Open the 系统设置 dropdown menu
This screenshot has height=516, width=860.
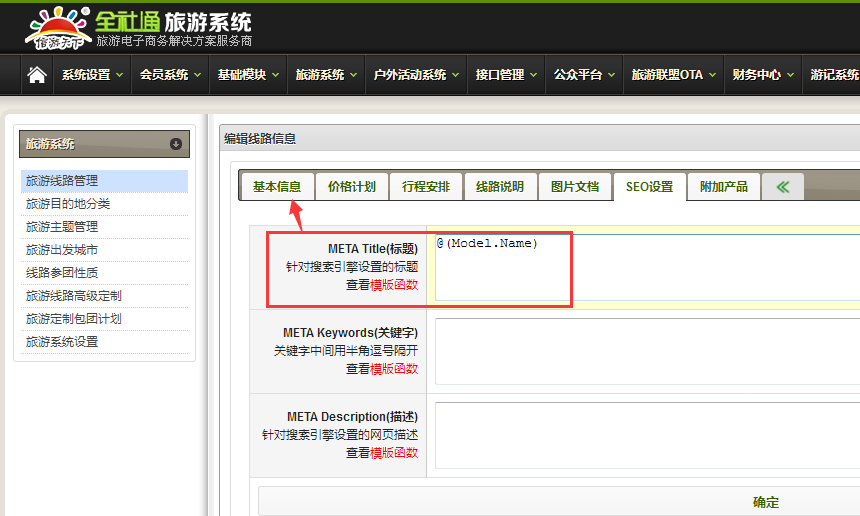[x=92, y=75]
